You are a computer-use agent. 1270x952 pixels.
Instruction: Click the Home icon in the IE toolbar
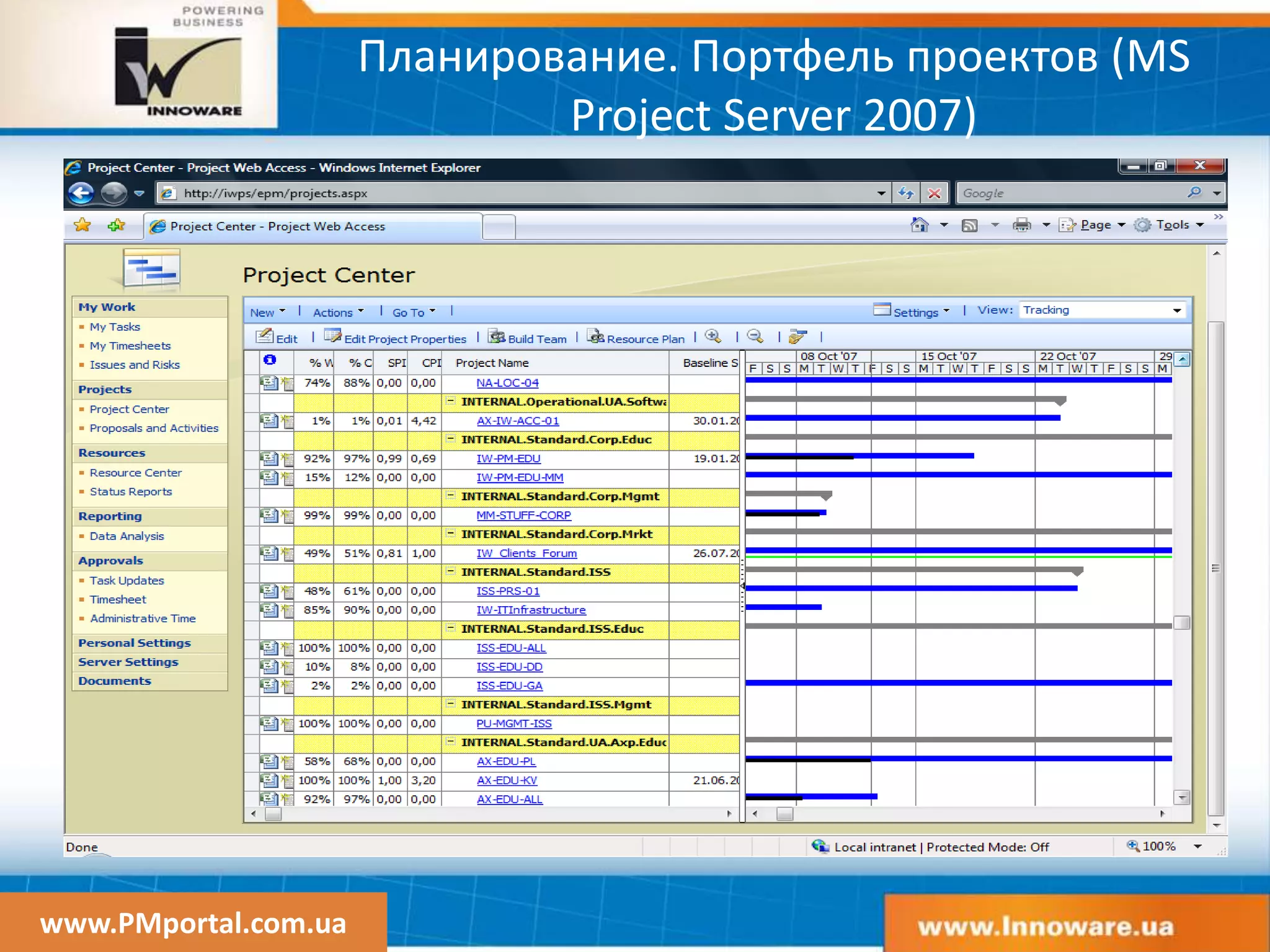click(x=920, y=225)
